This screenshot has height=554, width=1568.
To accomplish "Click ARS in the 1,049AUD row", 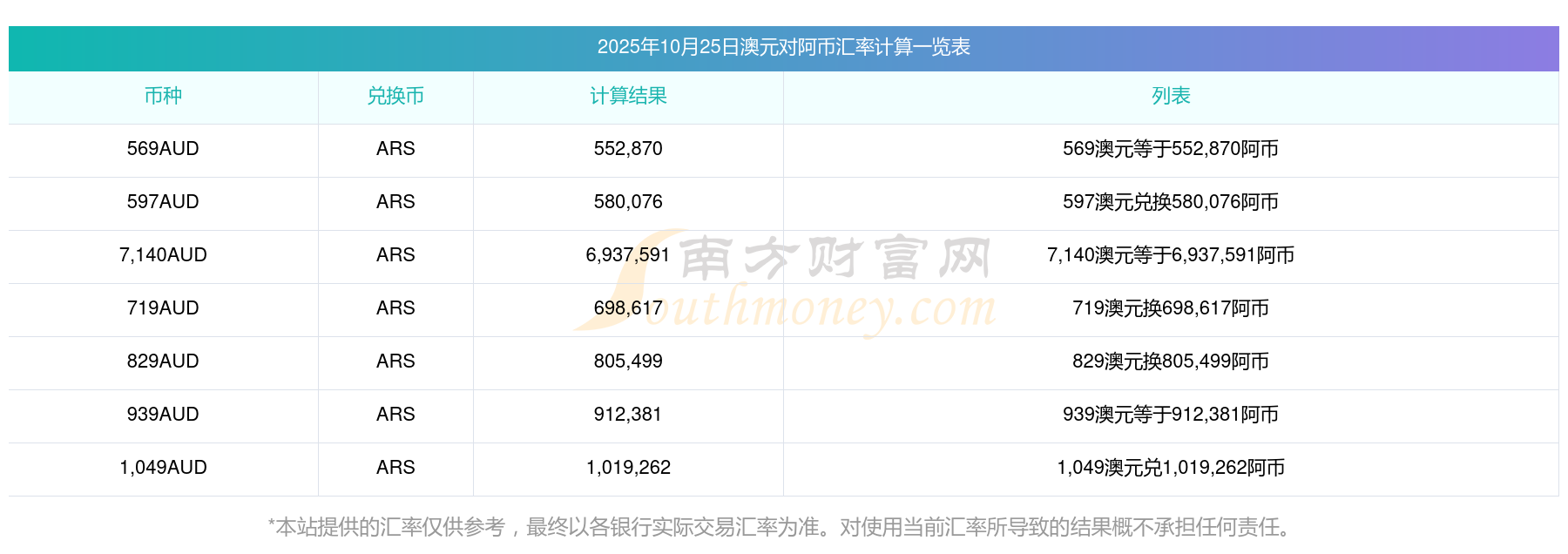I will click(395, 468).
